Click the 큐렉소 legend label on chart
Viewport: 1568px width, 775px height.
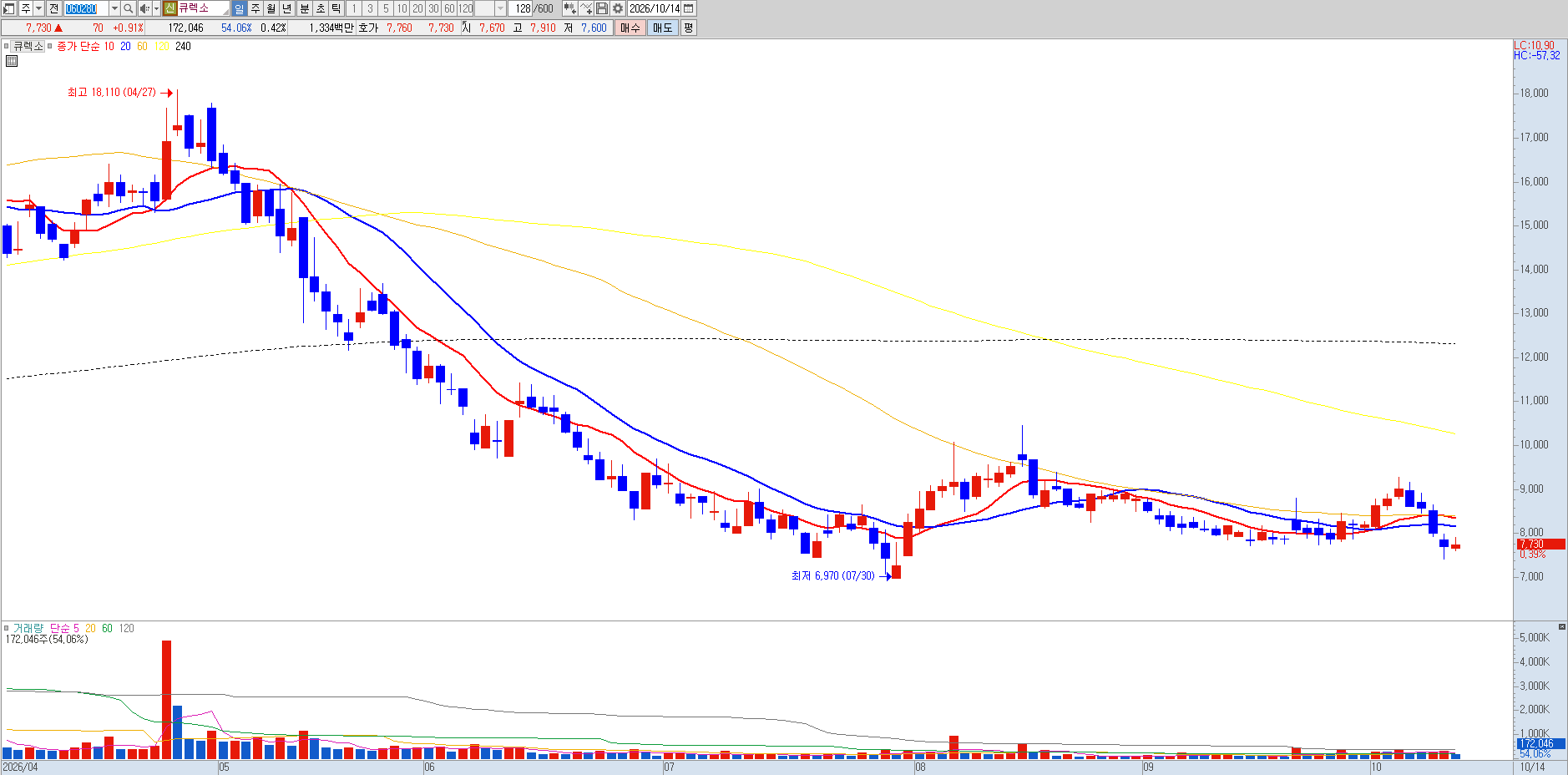click(x=28, y=46)
